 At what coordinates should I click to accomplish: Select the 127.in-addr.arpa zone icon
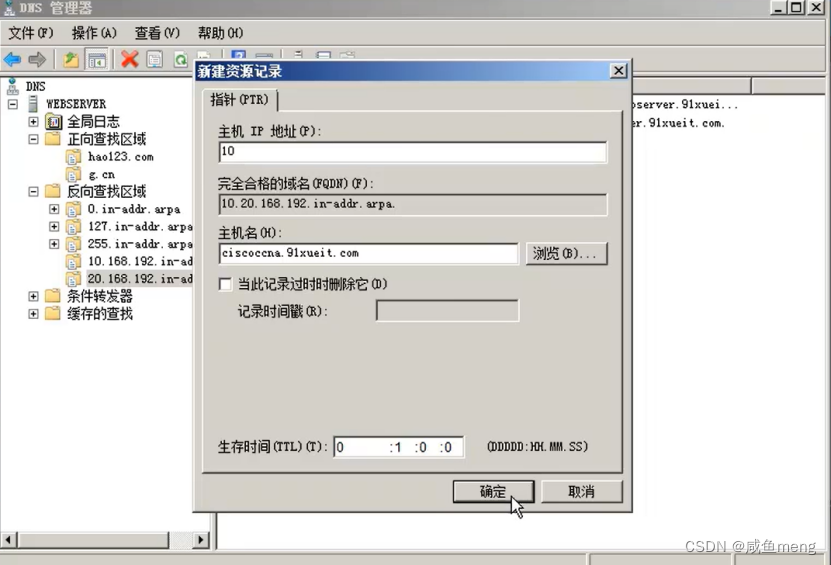coord(73,227)
